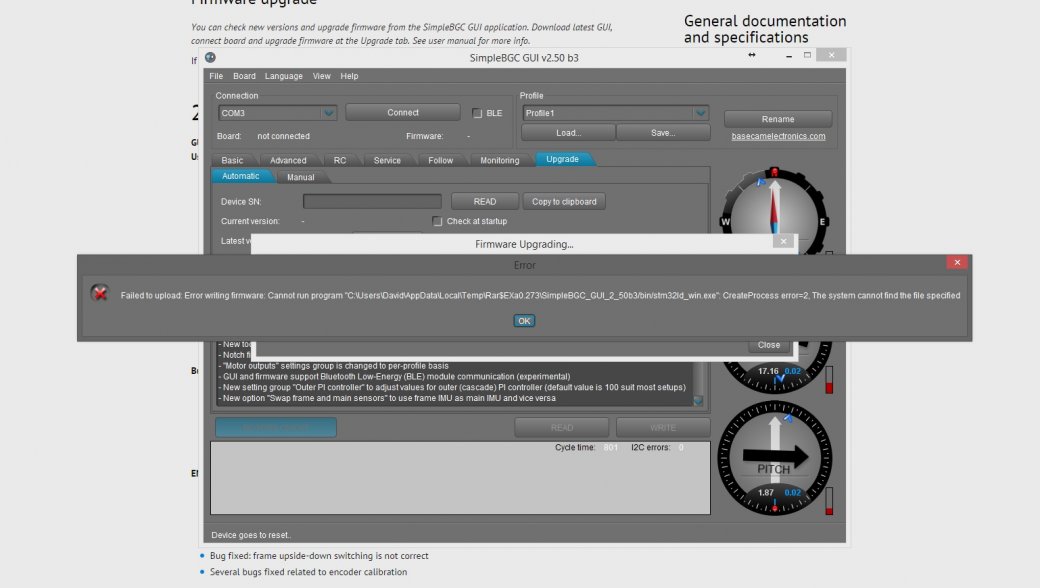
Task: Click the Load... profile button
Action: pos(568,133)
